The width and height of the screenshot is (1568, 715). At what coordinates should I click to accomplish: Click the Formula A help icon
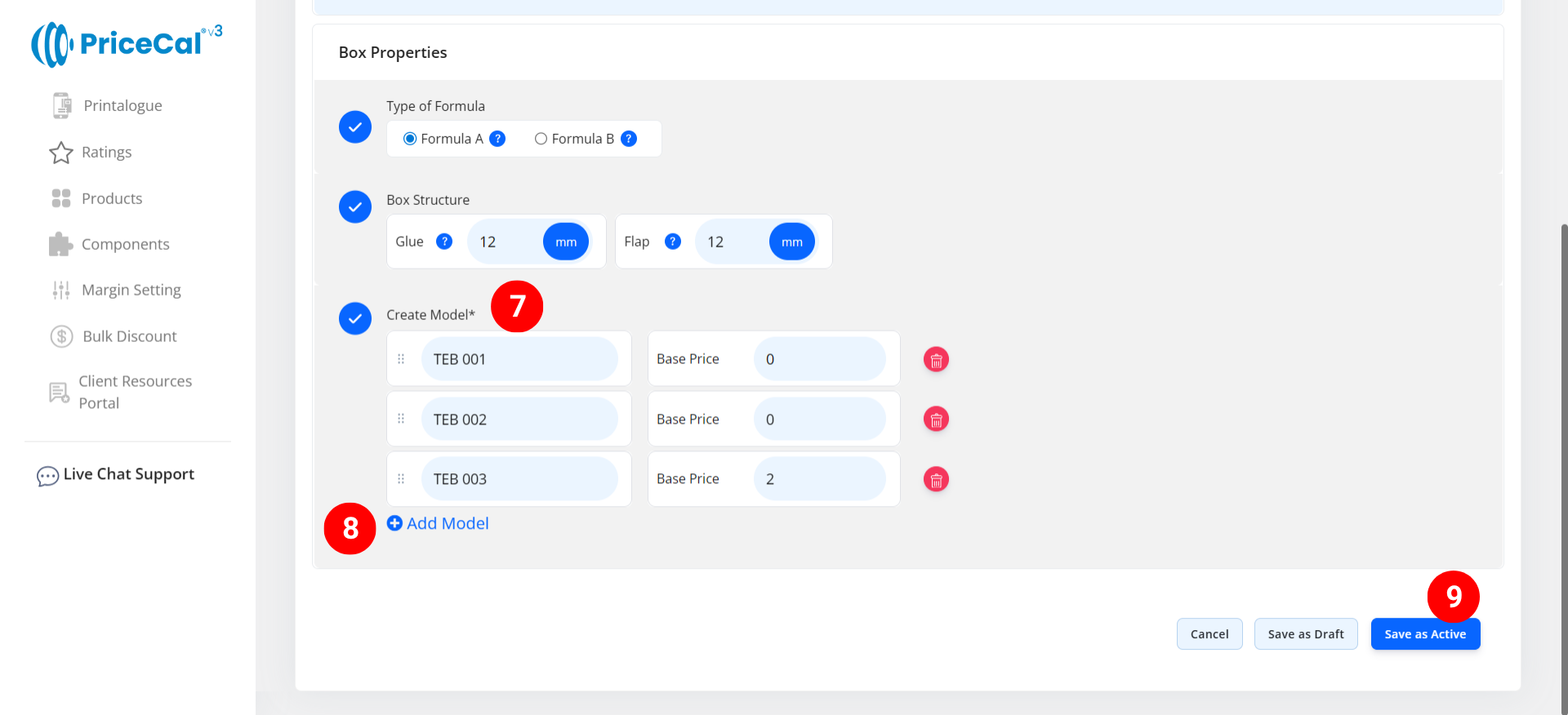click(497, 139)
